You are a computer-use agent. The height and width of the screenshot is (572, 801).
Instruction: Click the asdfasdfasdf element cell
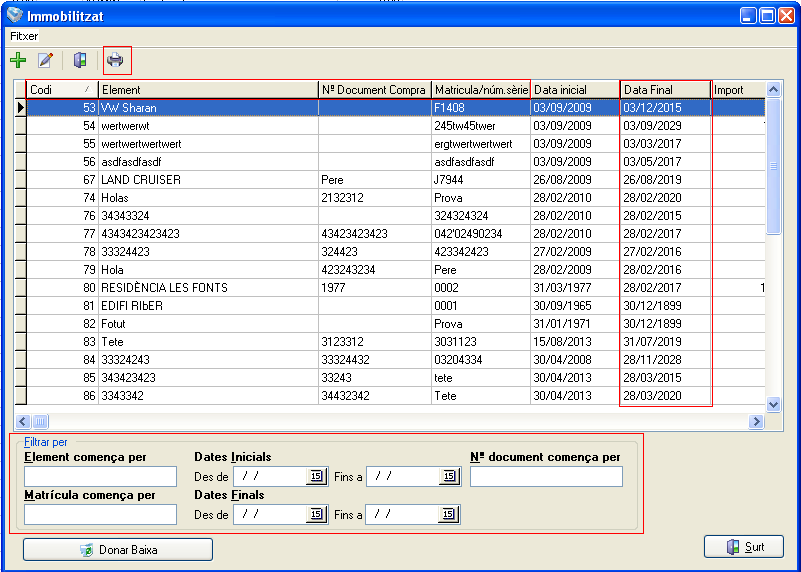[x=208, y=162]
